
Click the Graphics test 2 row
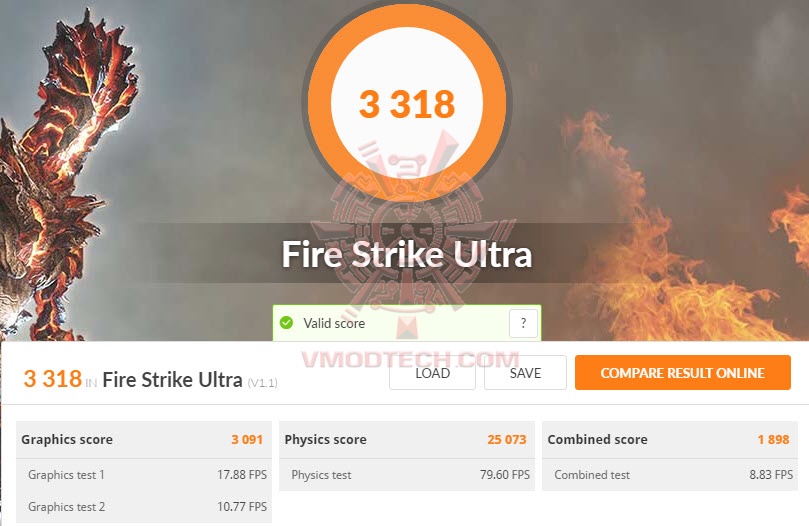point(144,507)
